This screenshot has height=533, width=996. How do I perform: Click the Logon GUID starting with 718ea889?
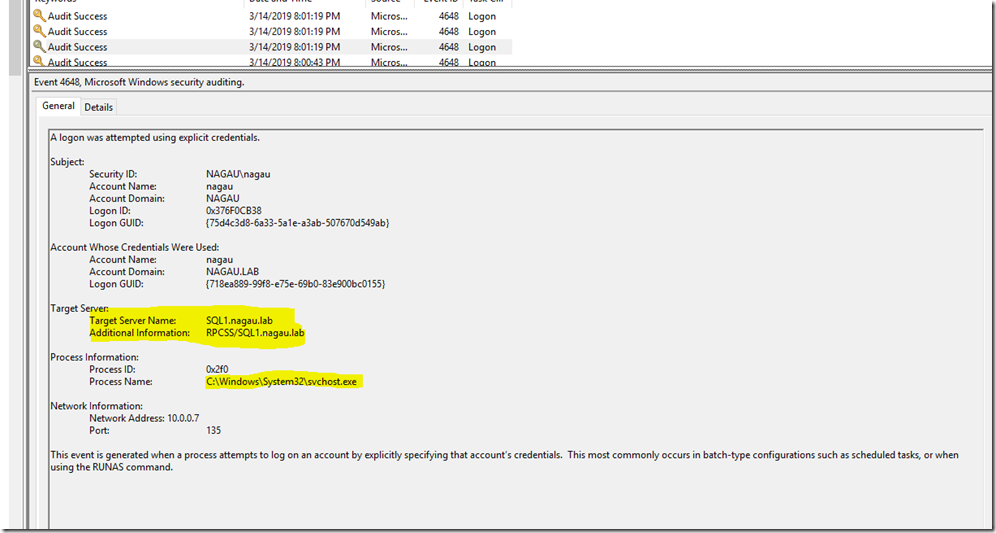pyautogui.click(x=295, y=284)
